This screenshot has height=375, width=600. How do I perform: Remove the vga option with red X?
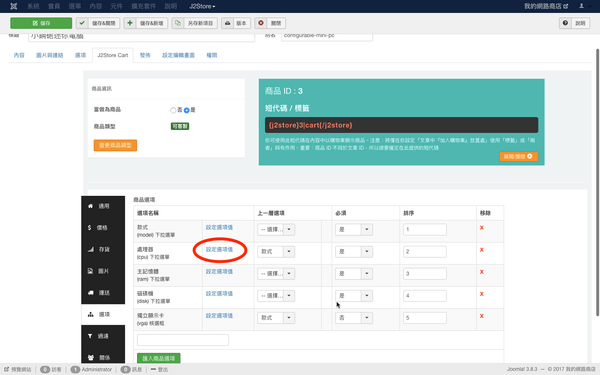[482, 316]
